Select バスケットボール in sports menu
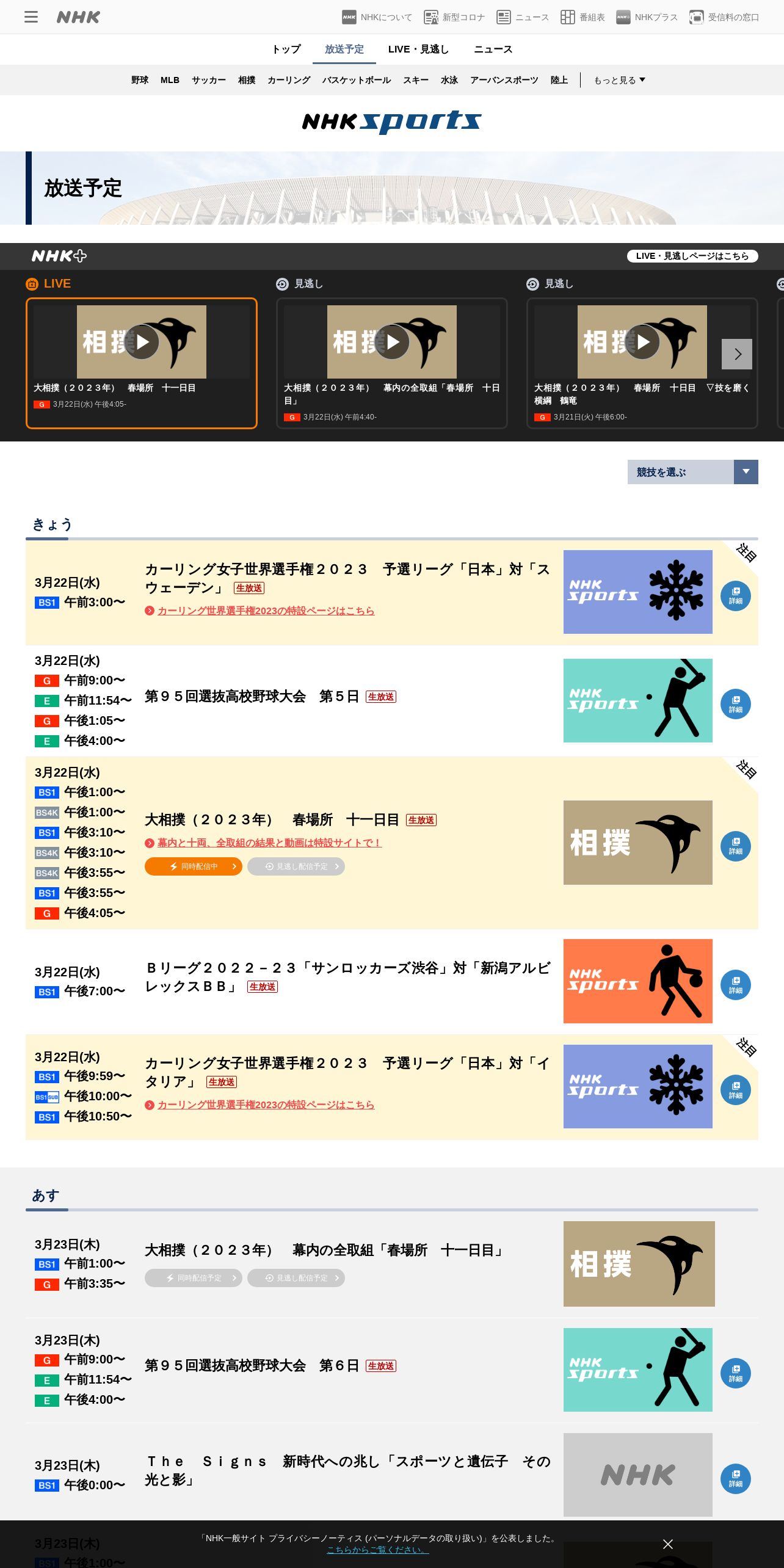 [x=357, y=80]
